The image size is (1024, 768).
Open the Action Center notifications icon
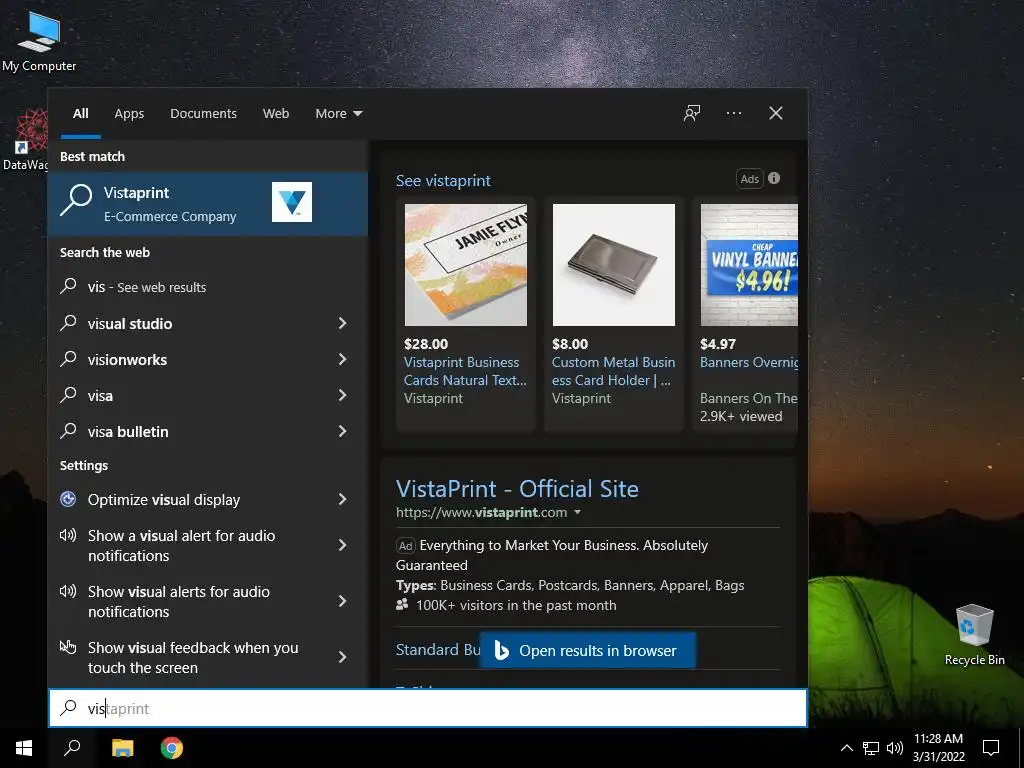point(991,748)
